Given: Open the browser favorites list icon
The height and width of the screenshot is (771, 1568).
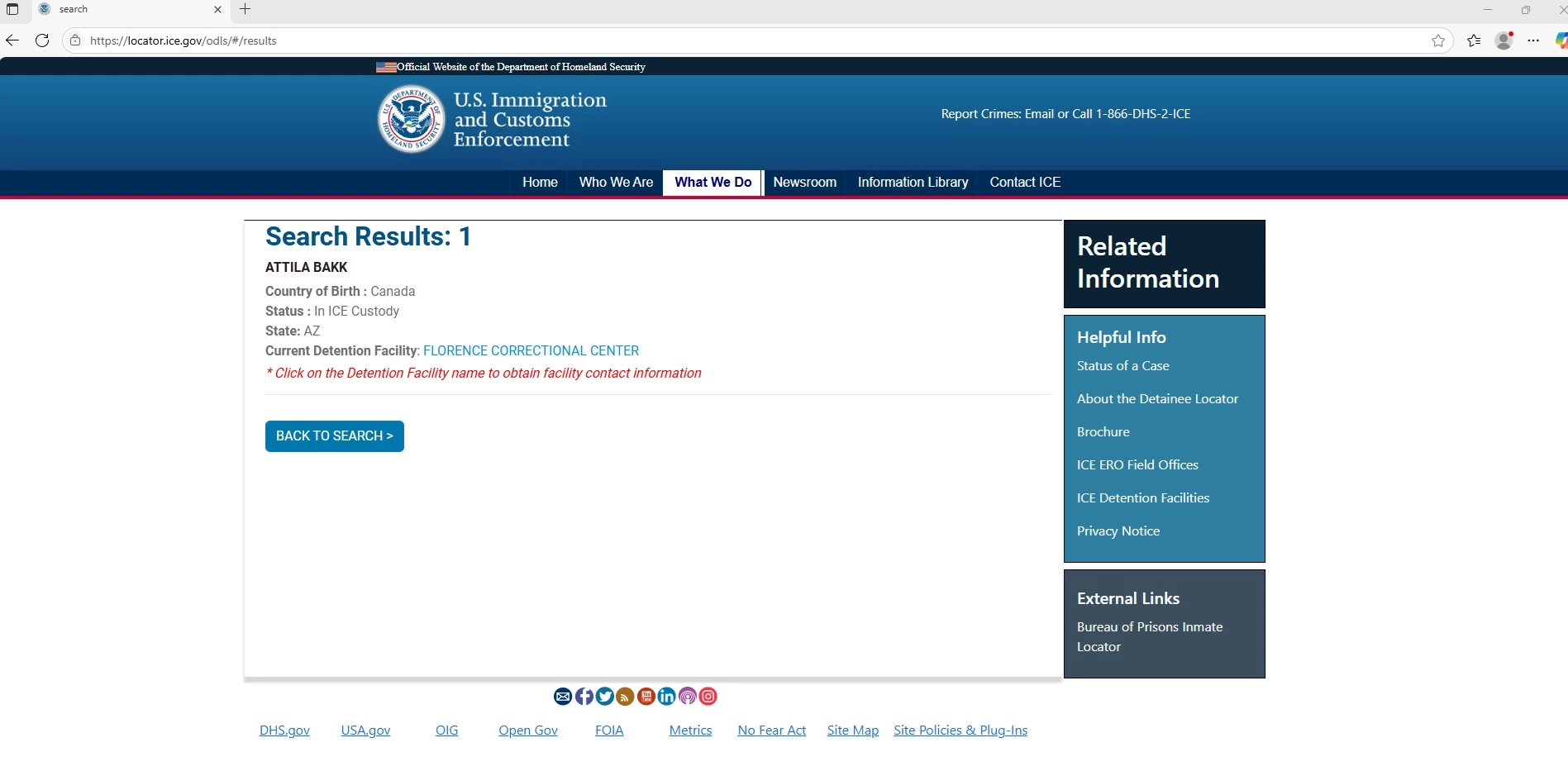Looking at the screenshot, I should [1474, 40].
